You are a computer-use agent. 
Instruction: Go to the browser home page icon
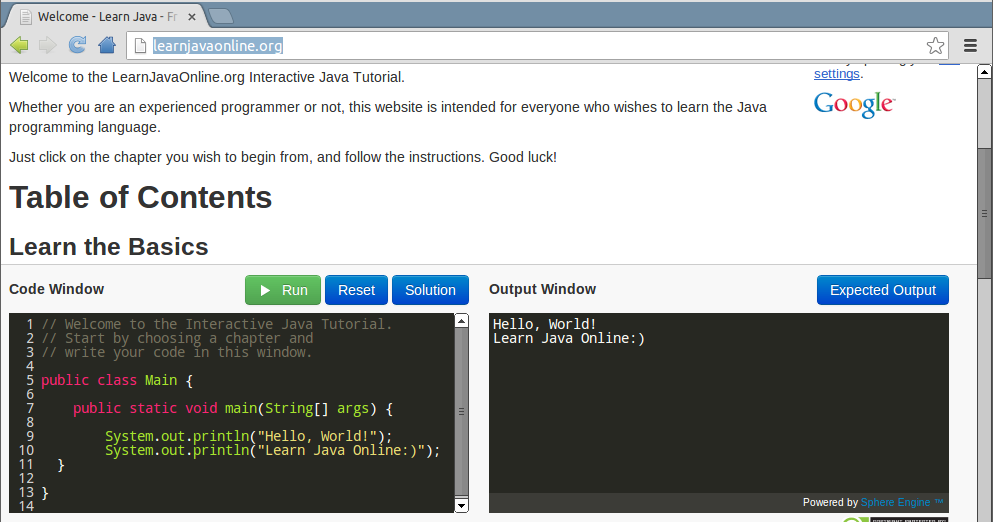click(x=107, y=45)
